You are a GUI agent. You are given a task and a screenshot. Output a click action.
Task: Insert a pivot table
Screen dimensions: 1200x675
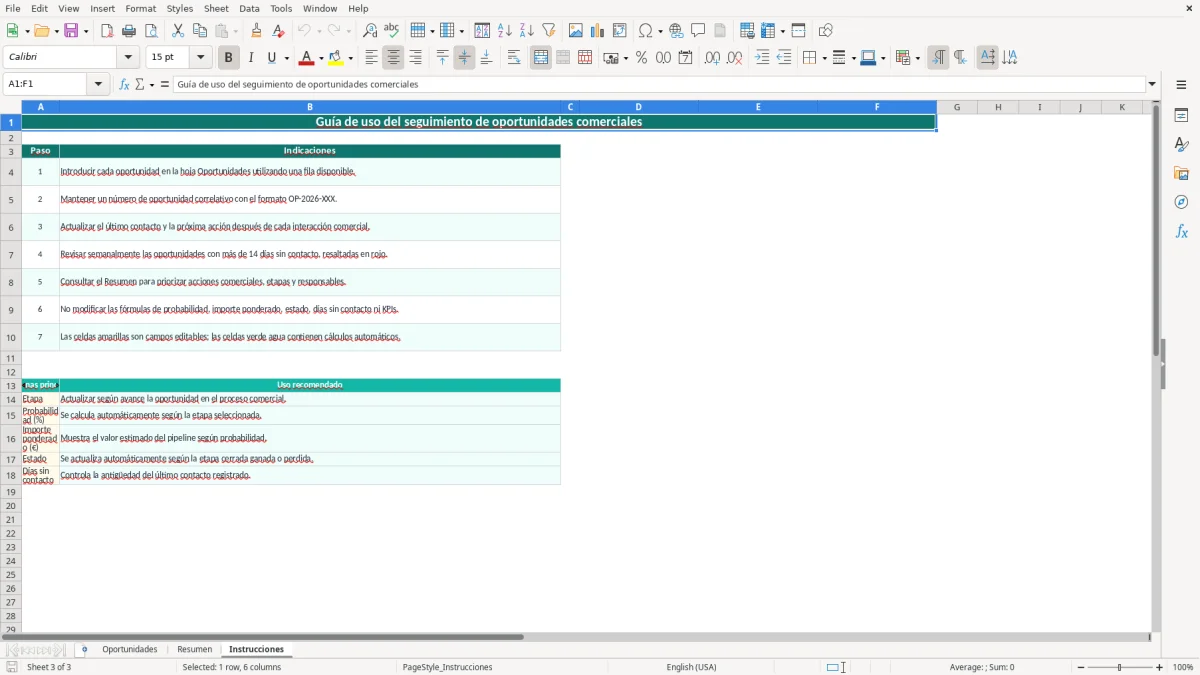[x=620, y=31]
